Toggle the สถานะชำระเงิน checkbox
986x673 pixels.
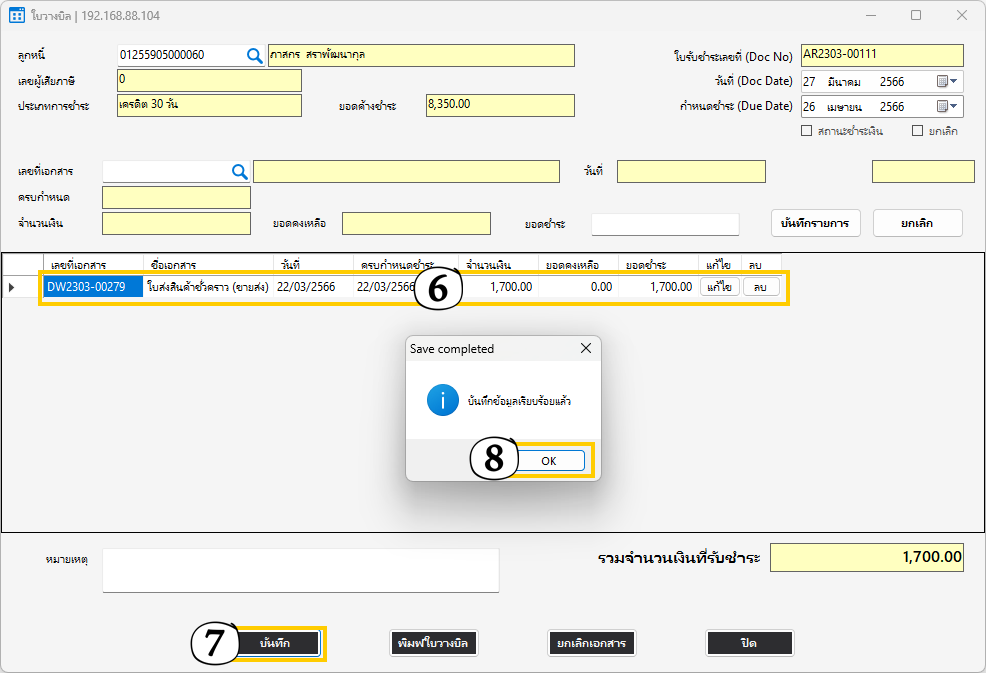807,131
